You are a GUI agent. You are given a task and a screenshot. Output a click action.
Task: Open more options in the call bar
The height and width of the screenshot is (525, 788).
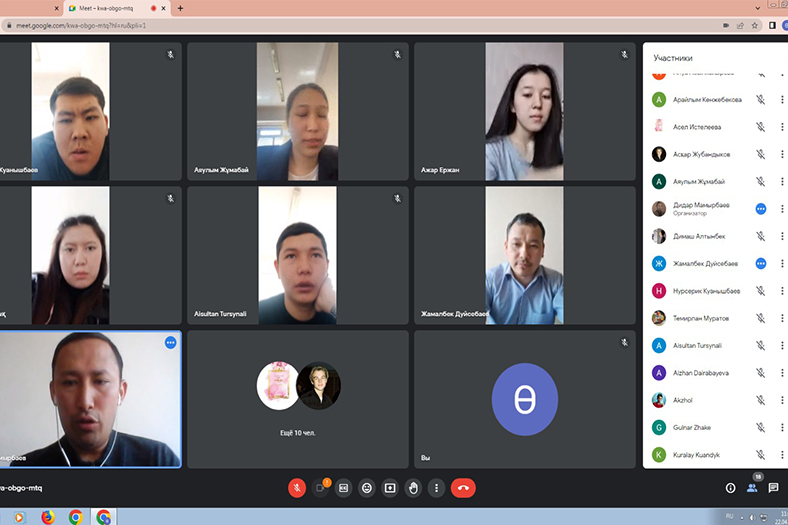[436, 488]
